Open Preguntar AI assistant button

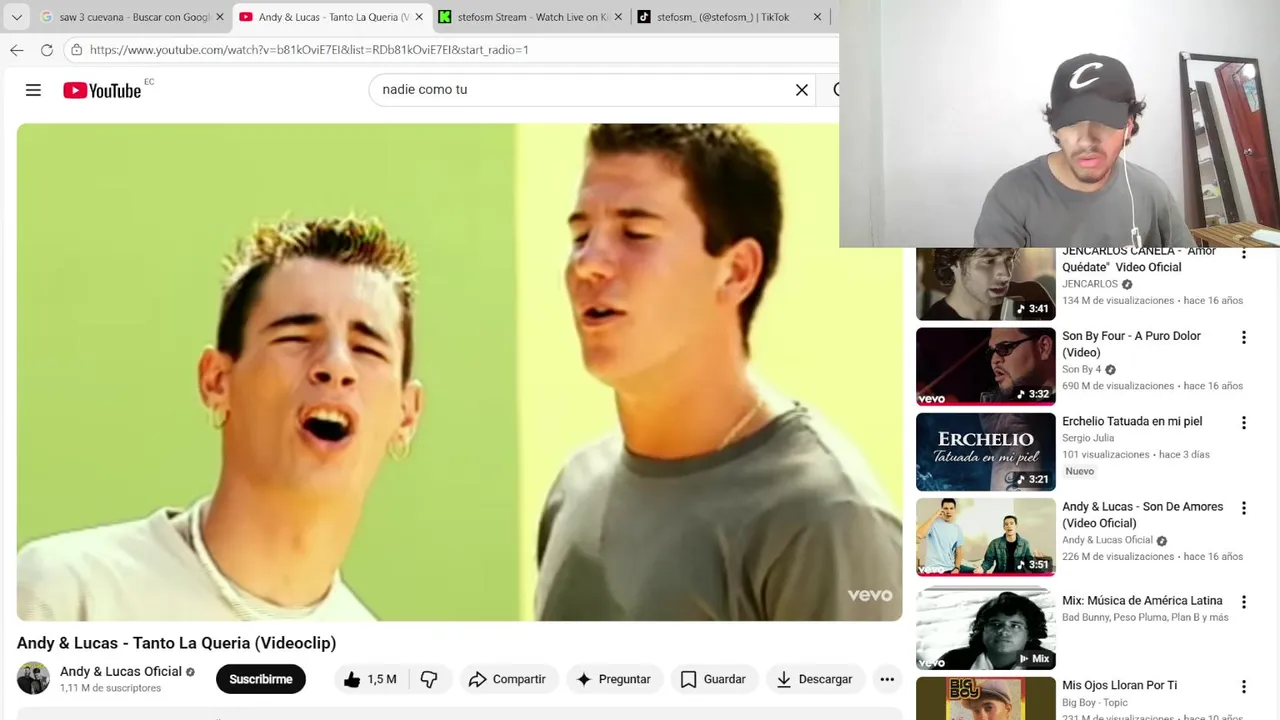614,679
